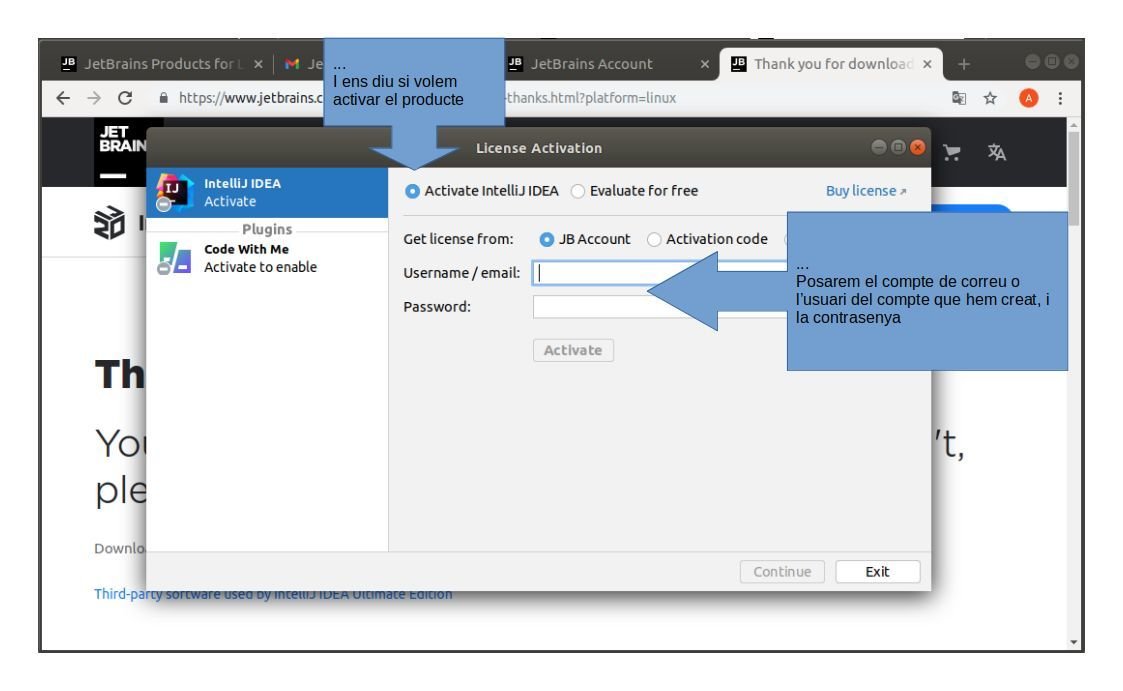Minimize the License Activation dialog
1123x691 pixels.
tap(879, 148)
